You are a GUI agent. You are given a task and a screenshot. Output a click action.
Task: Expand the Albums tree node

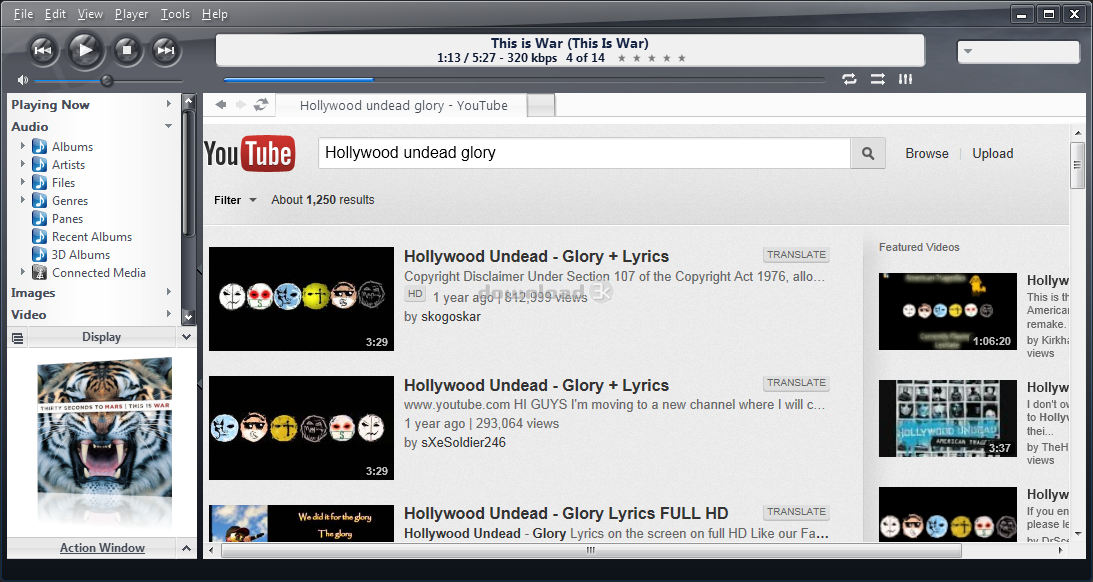click(x=22, y=146)
